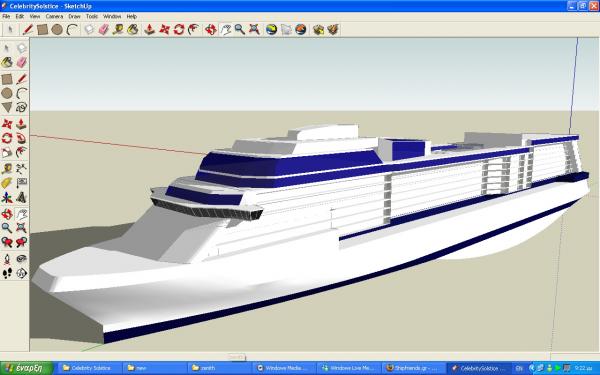
Task: Open the Windows Start button
Action: pyautogui.click(x=27, y=368)
